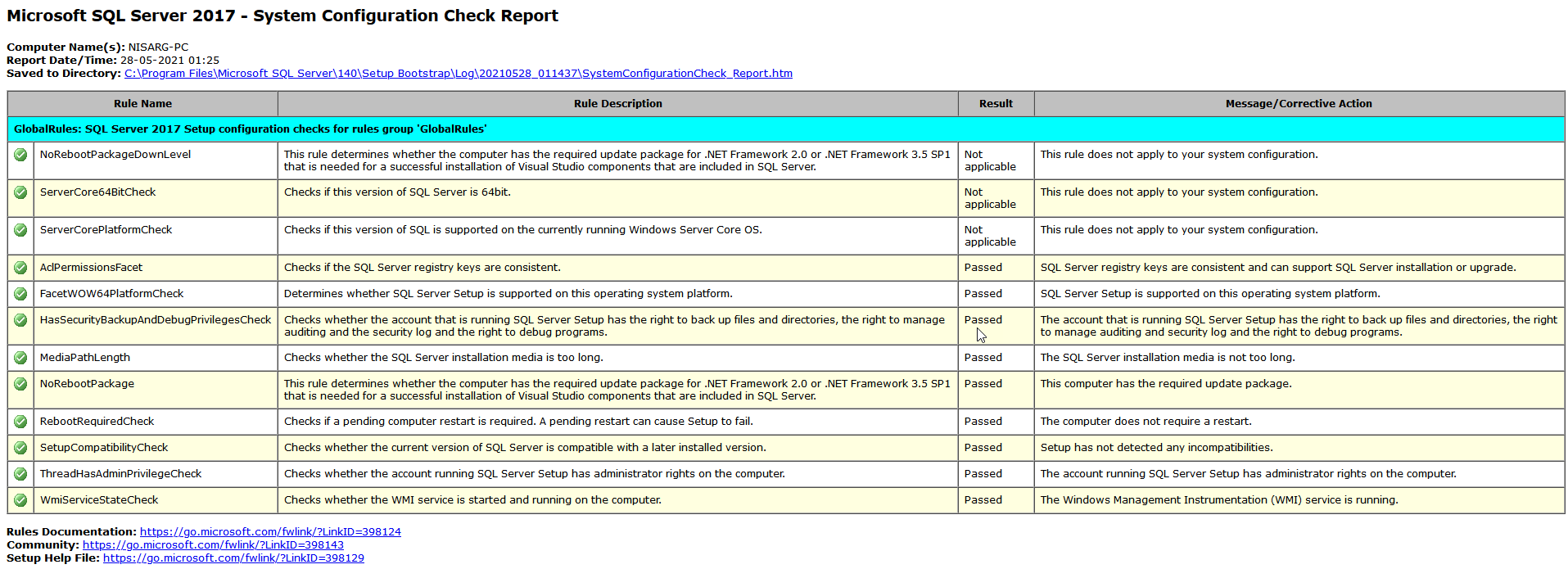Open the Saved to Directory report path link

coord(459,74)
